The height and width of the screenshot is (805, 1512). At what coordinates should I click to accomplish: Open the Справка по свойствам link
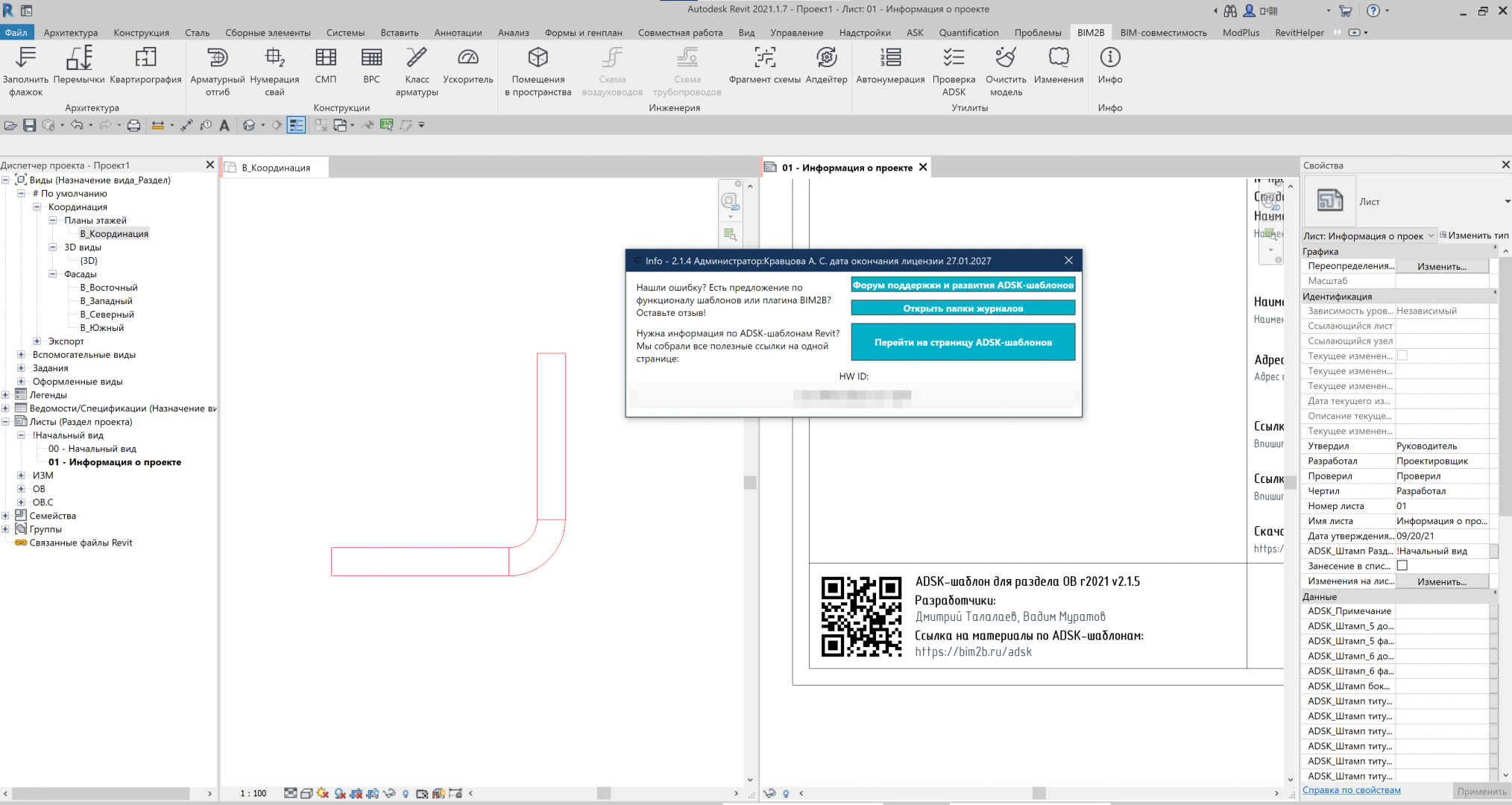pyautogui.click(x=1351, y=790)
